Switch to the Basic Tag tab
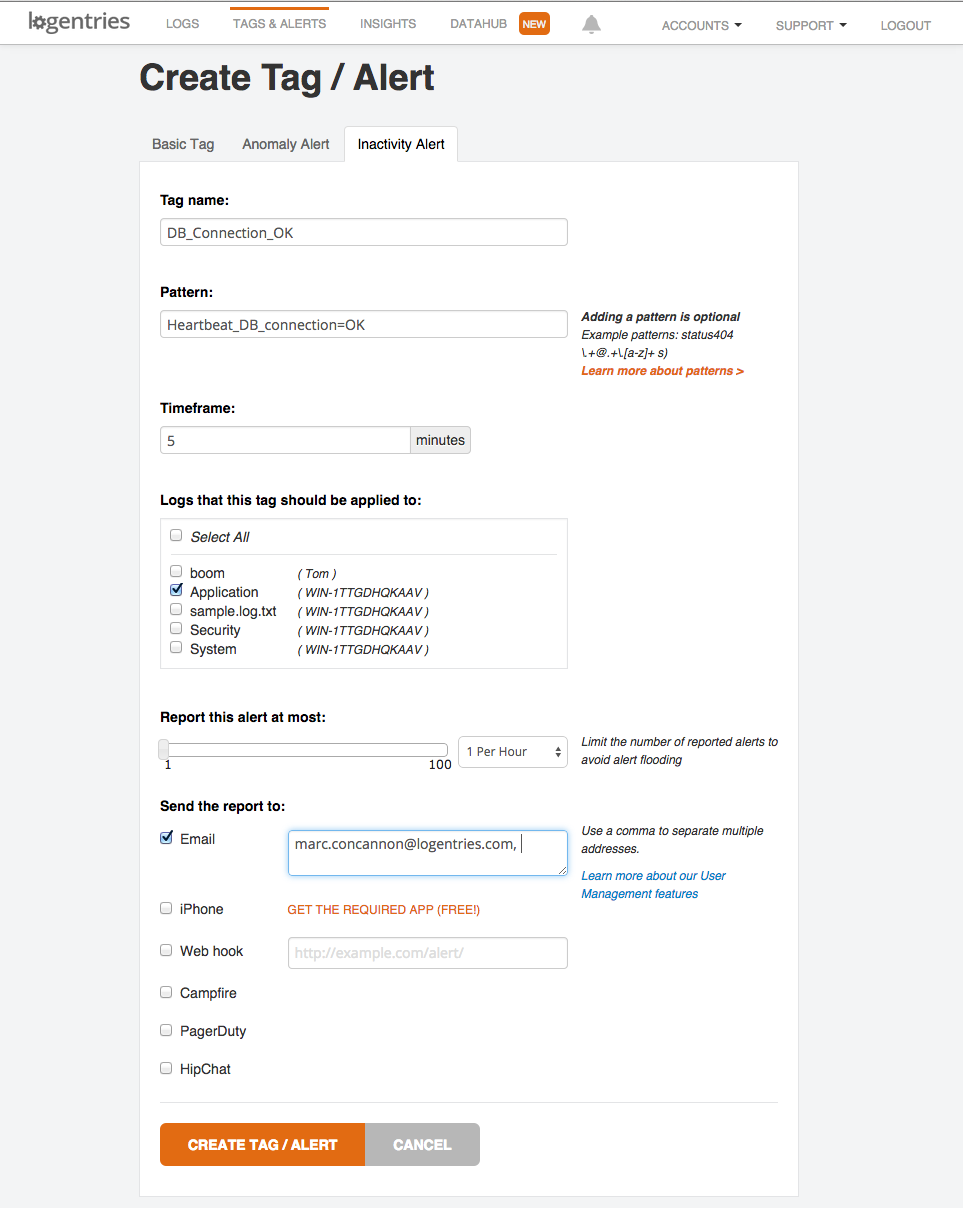The height and width of the screenshot is (1208, 963). [183, 144]
